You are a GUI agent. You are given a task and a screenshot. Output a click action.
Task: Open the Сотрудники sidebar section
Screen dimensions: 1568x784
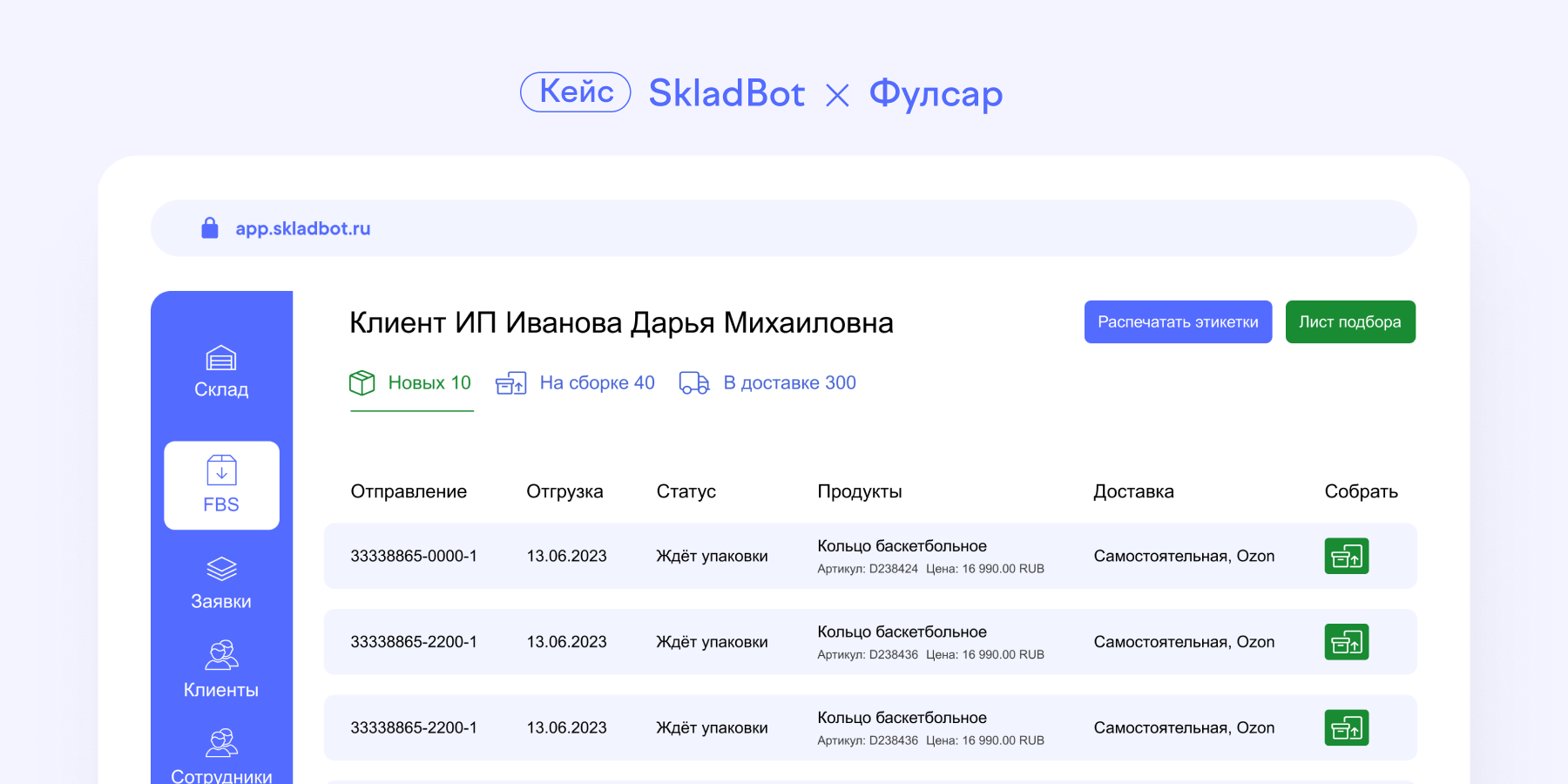coord(221,756)
